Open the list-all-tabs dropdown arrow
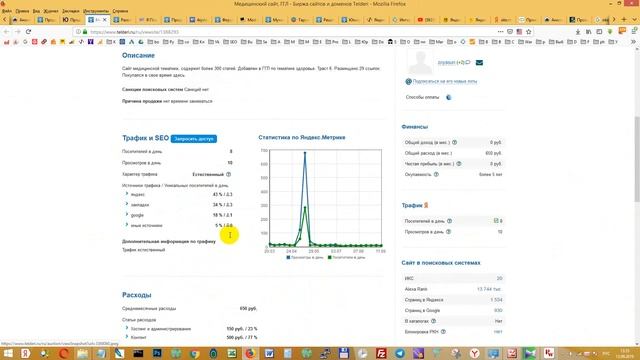 634,20
